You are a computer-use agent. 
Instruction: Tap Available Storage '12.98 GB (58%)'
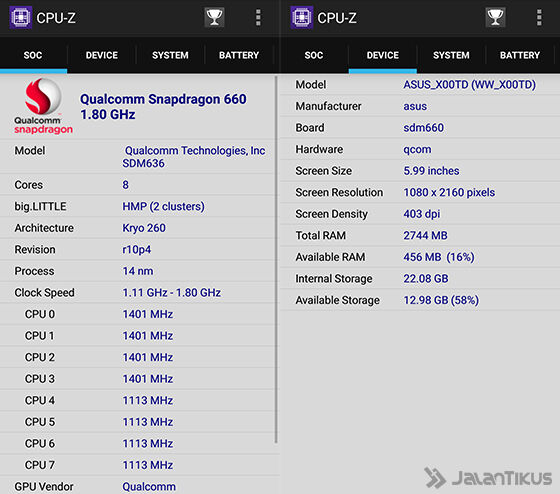click(x=441, y=300)
